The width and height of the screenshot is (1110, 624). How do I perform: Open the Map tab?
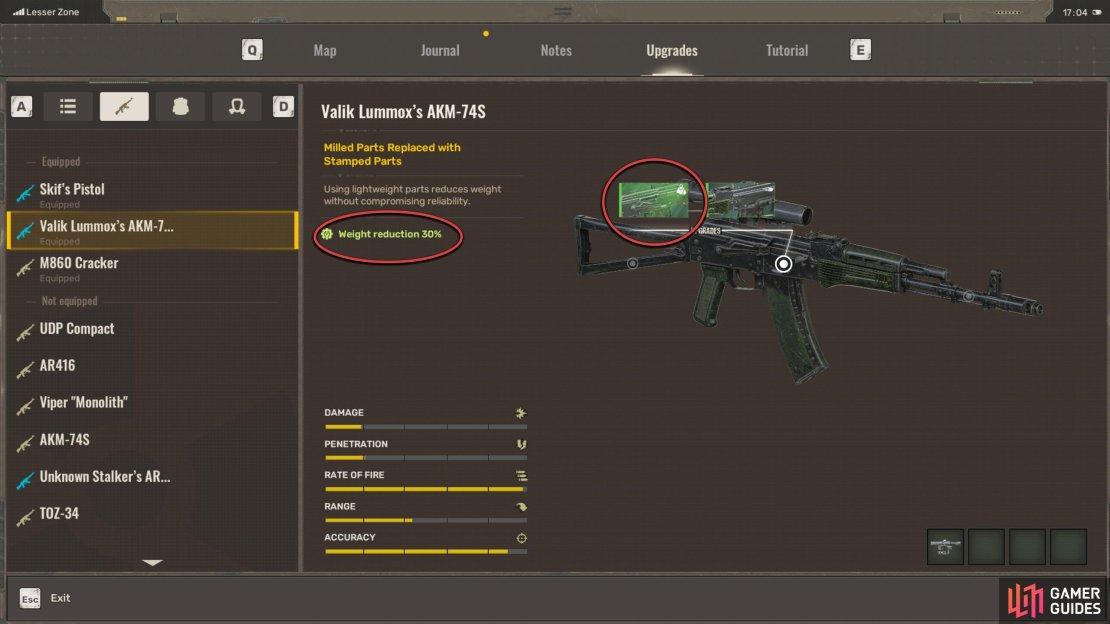click(x=325, y=50)
